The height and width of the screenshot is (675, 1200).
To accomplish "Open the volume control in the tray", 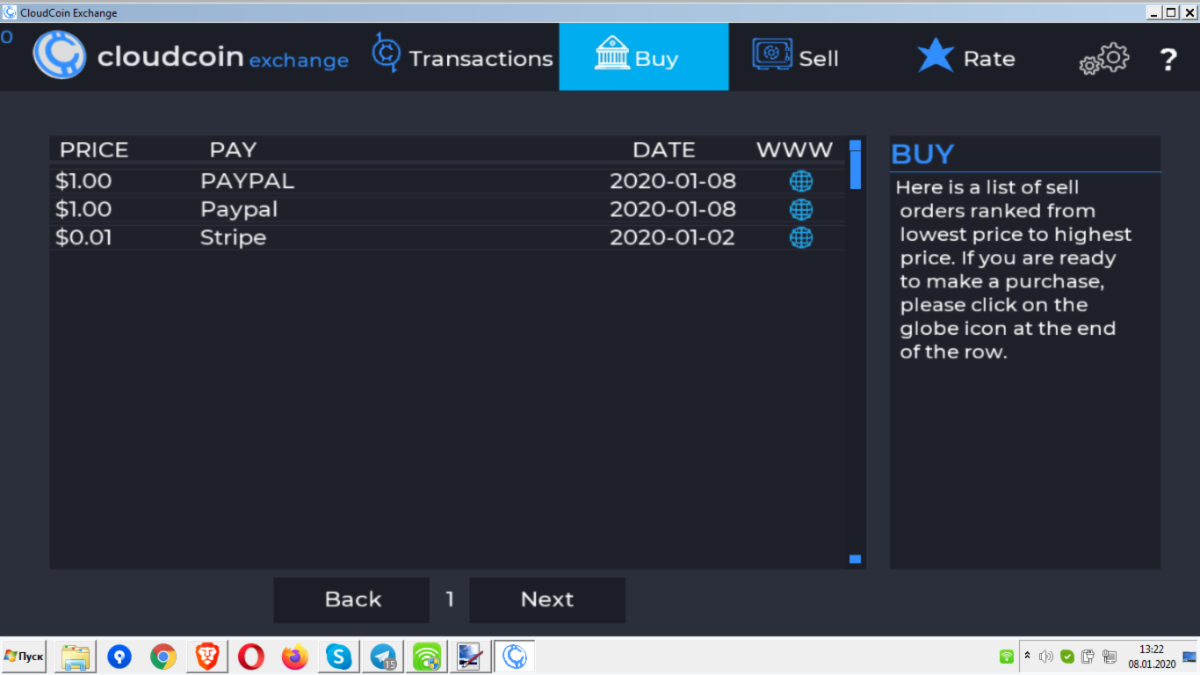I will (1046, 657).
